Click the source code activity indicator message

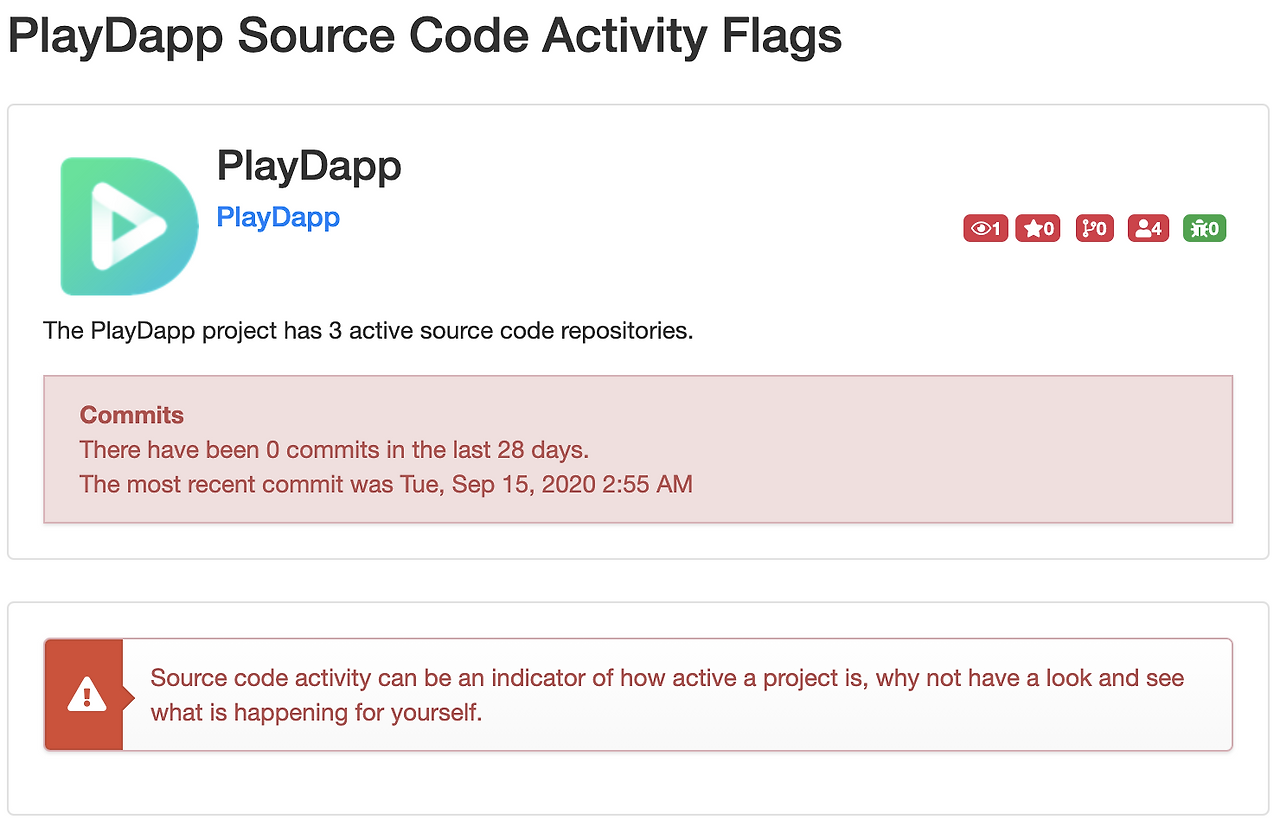667,695
